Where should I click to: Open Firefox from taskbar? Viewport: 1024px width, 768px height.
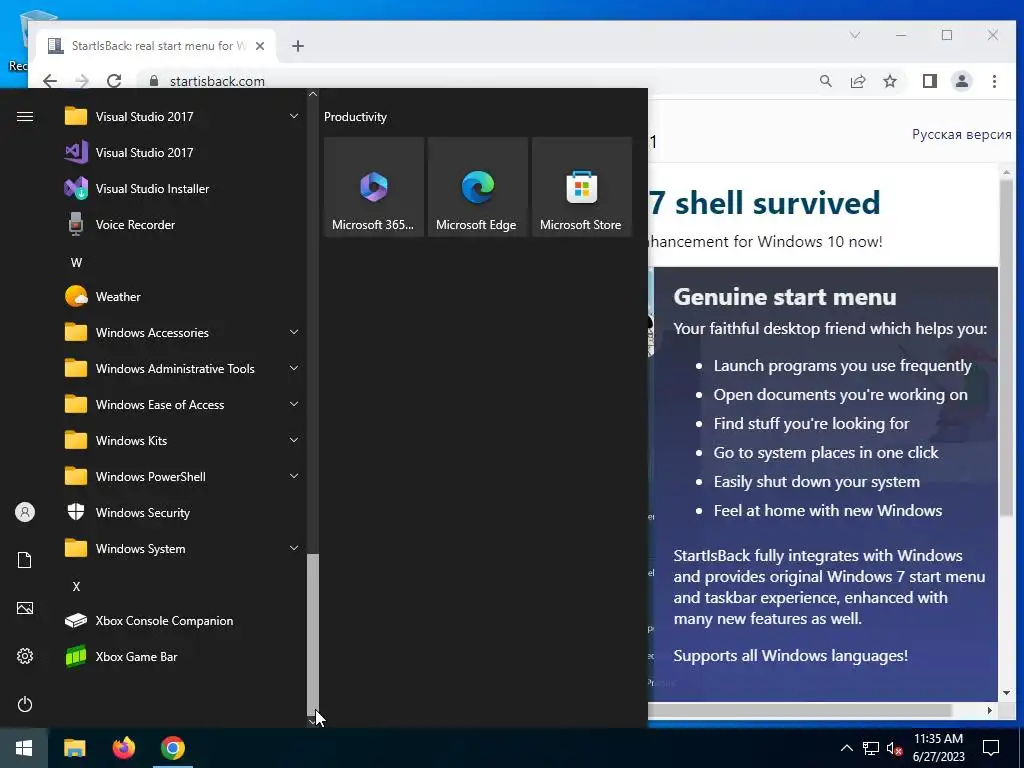tap(123, 748)
